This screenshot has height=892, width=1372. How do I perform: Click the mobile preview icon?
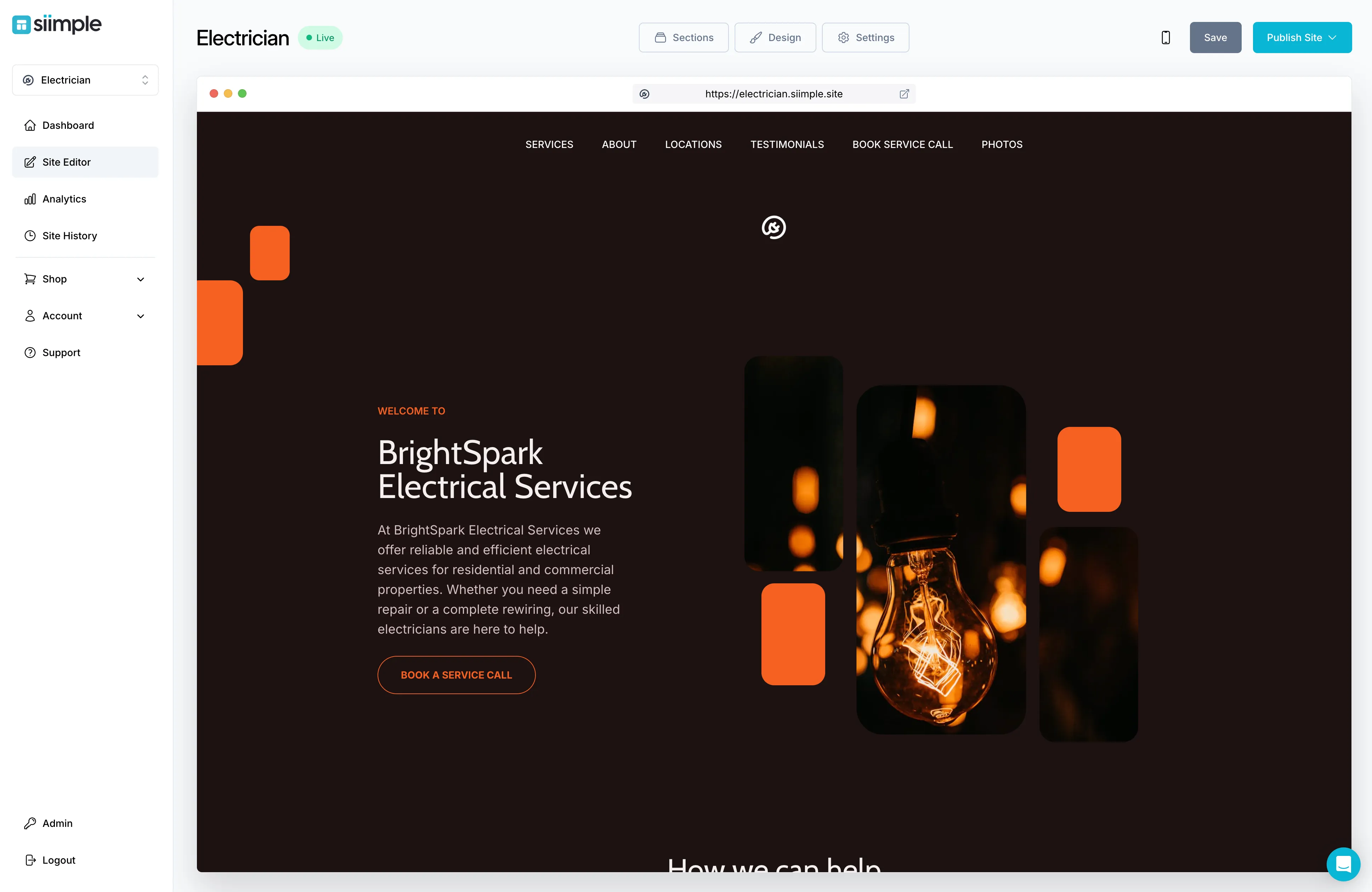point(1166,37)
